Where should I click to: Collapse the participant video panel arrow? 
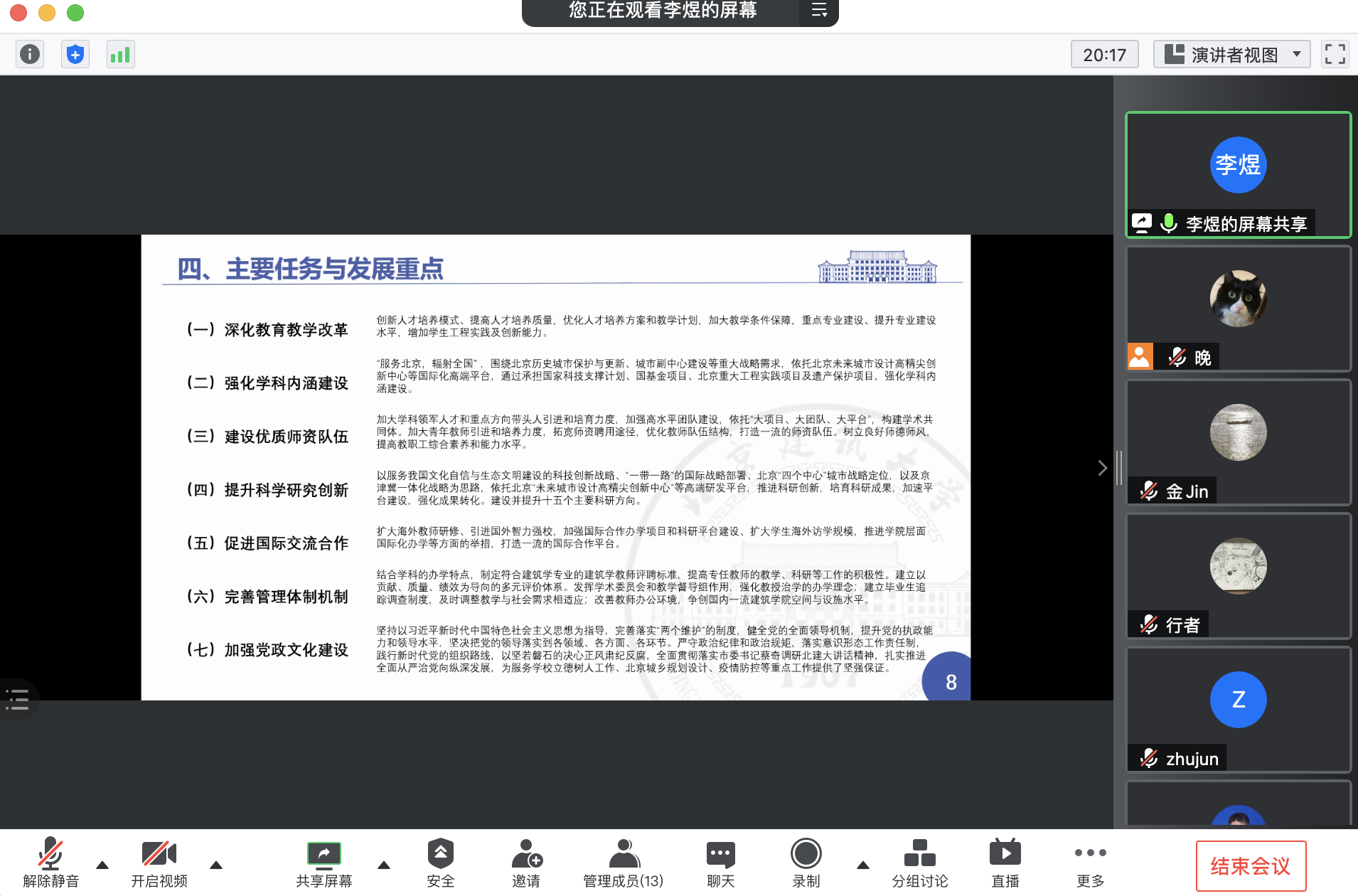pyautogui.click(x=1102, y=468)
